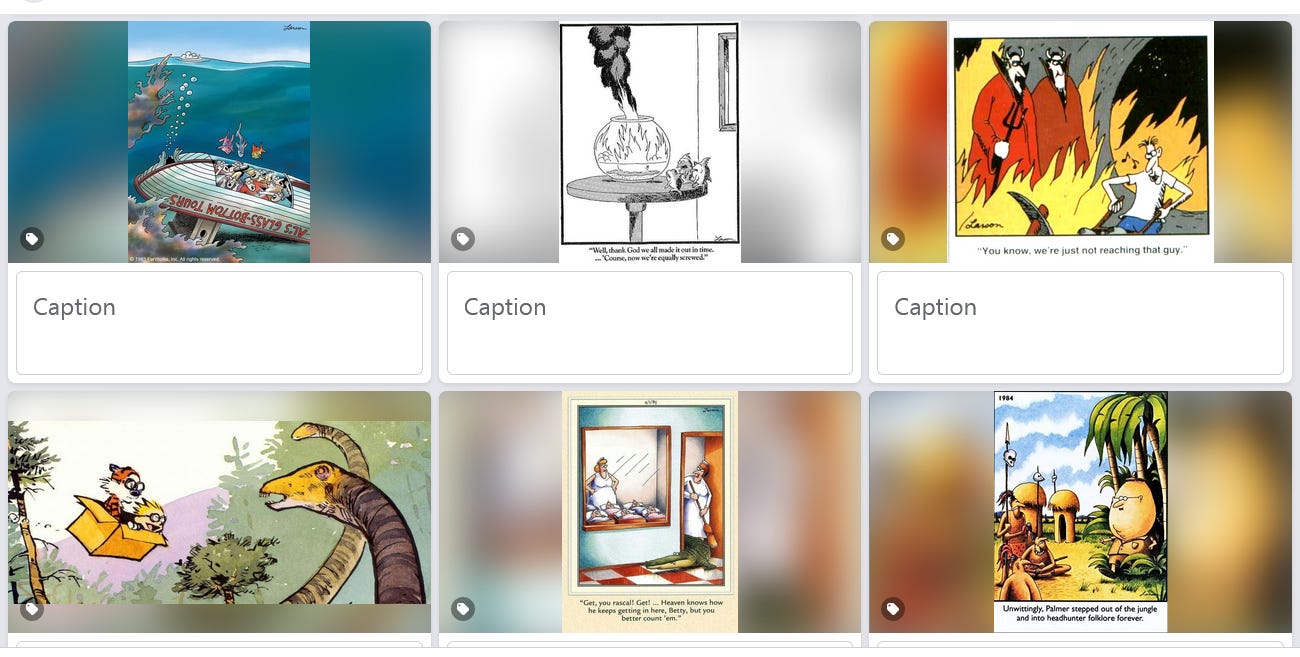Open tags for the burning fishbowl comic

462,239
